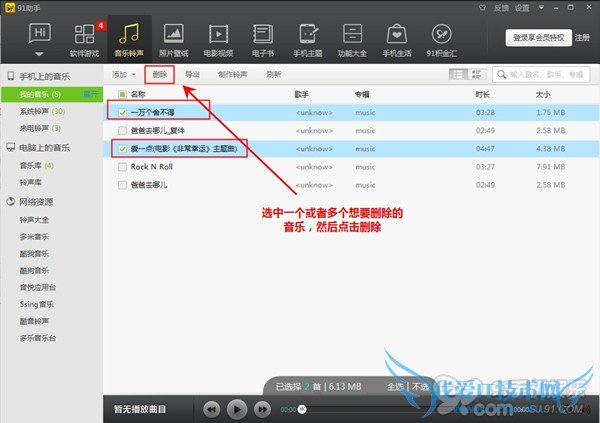Viewport: 600px width, 423px height.
Task: Sort by 时长 duration column header
Action: [x=483, y=94]
